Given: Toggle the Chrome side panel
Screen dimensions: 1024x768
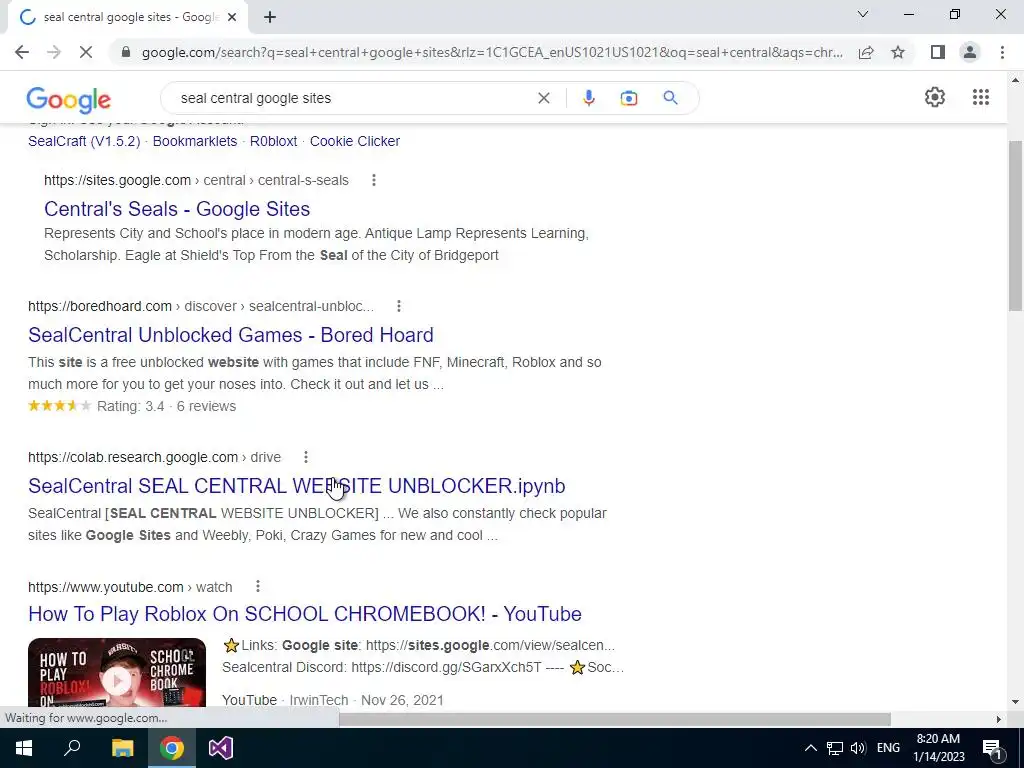Looking at the screenshot, I should (938, 52).
